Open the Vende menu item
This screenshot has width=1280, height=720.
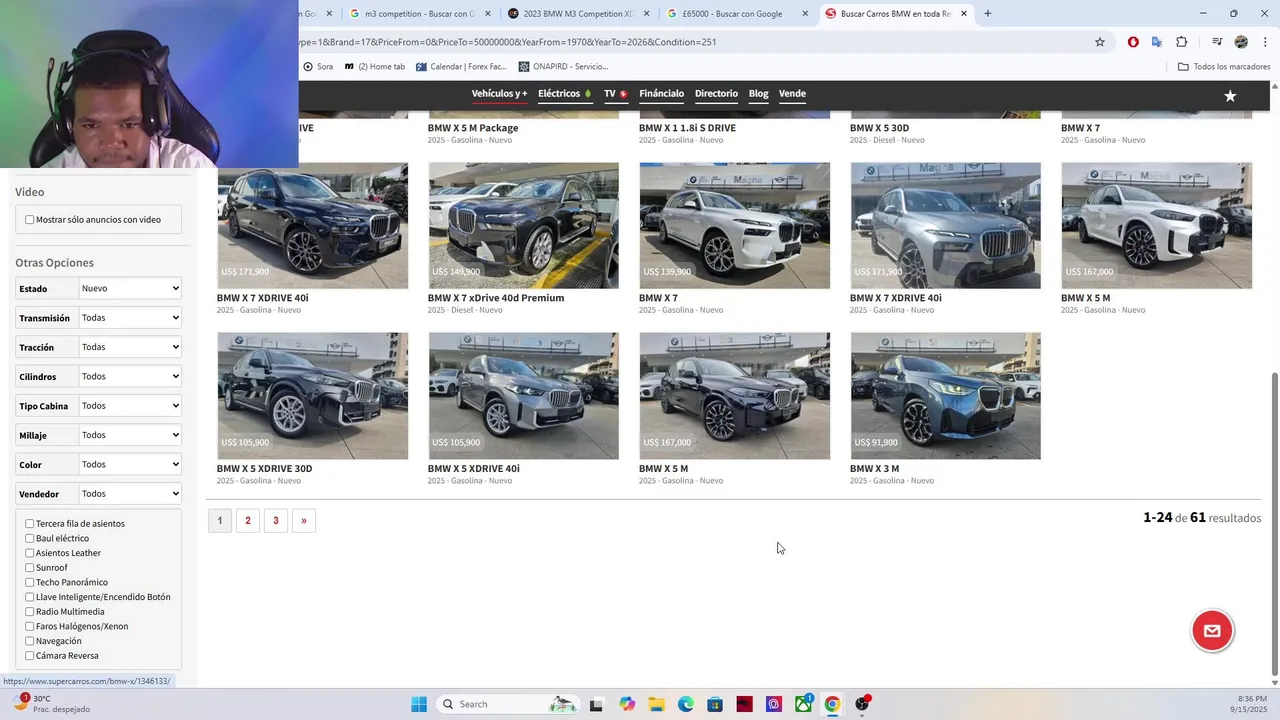click(x=792, y=94)
